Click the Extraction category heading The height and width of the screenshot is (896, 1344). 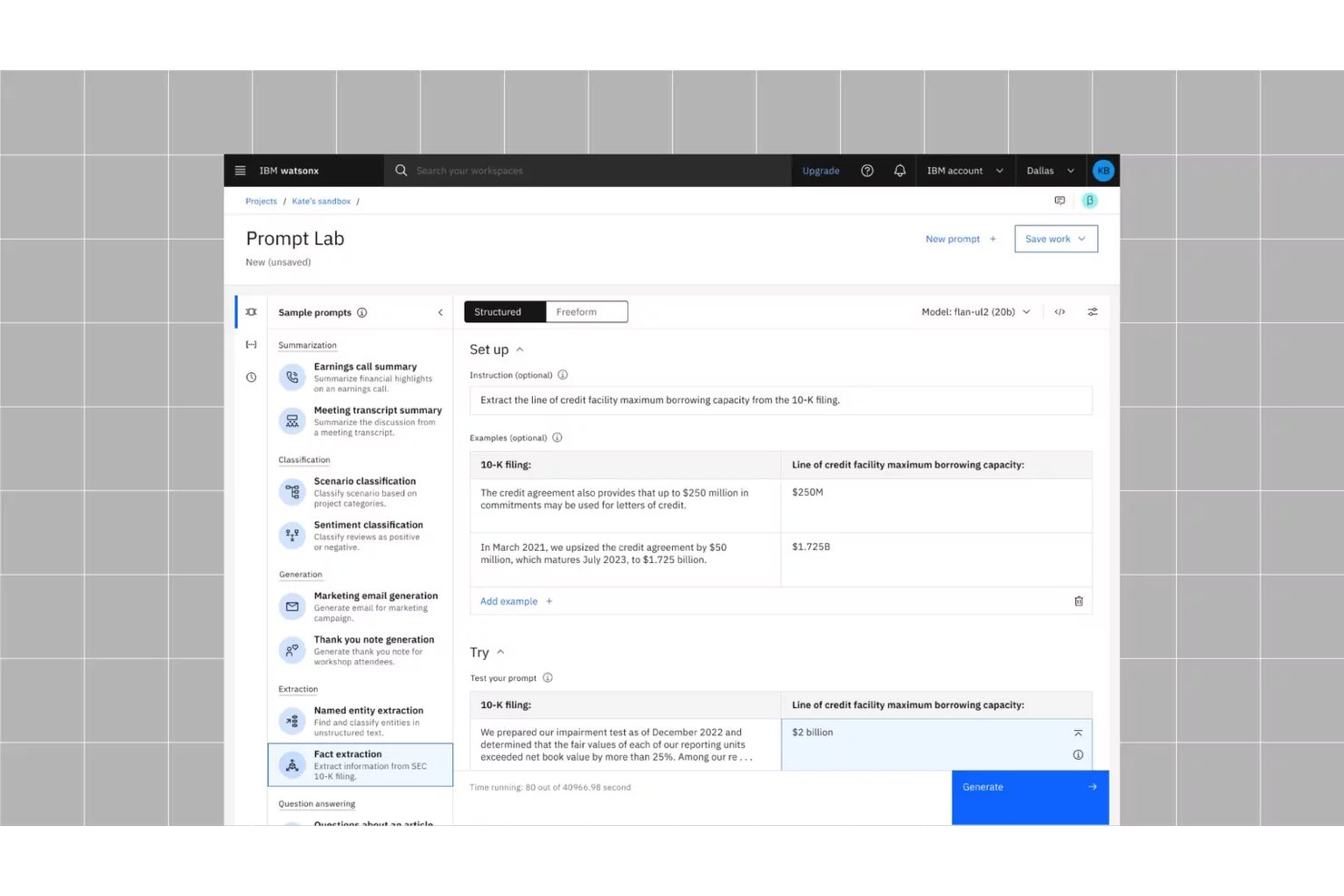(x=298, y=689)
